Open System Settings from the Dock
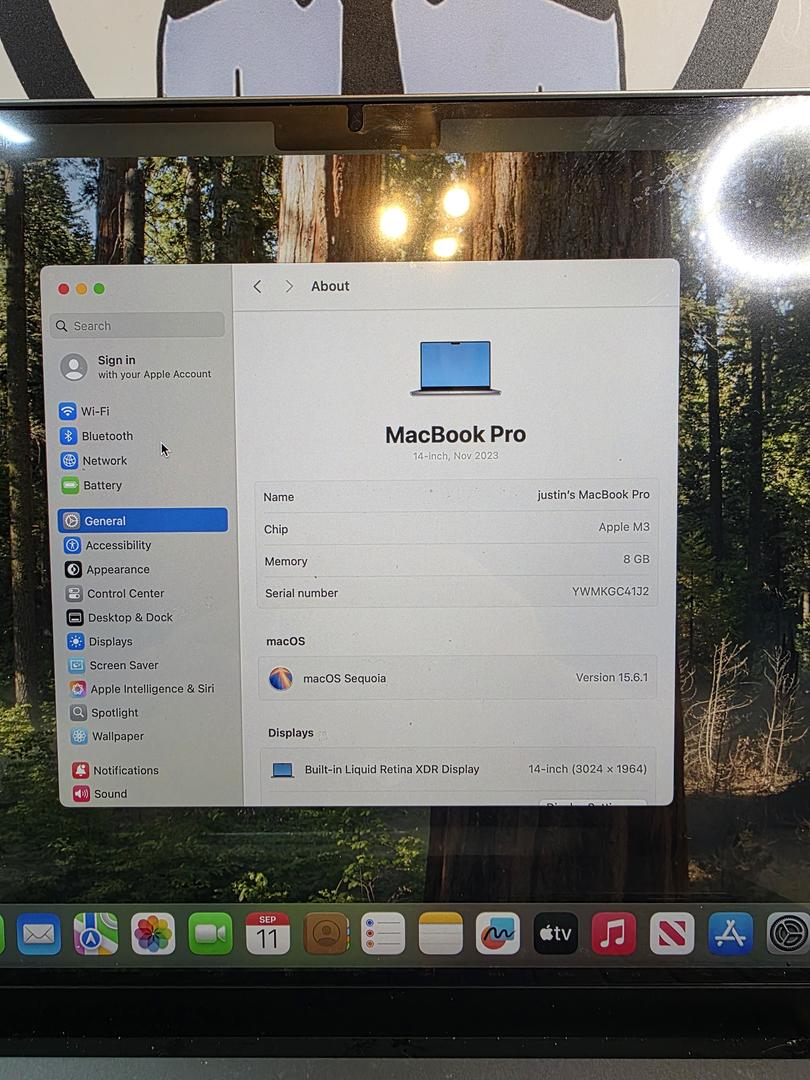This screenshot has width=810, height=1080. tap(789, 934)
